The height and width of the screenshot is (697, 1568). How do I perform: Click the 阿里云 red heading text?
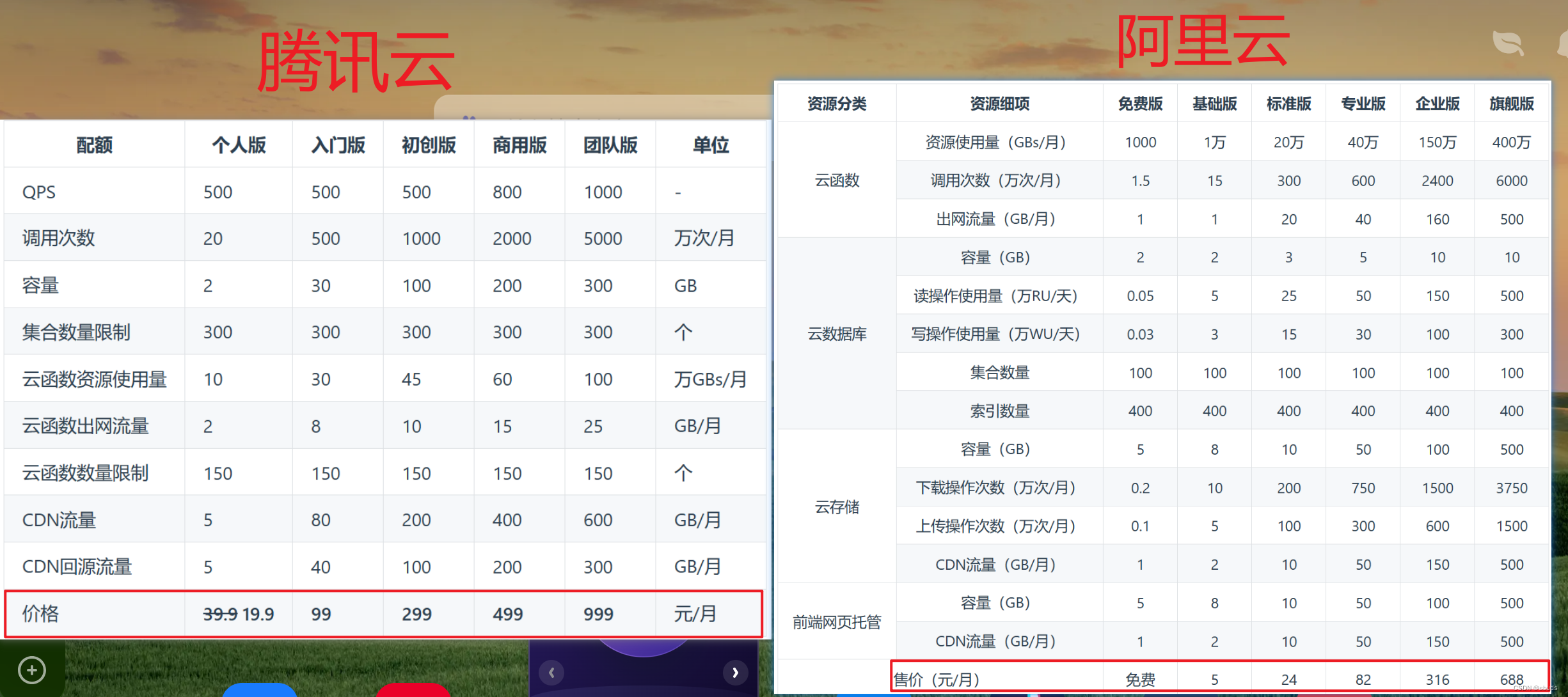(x=1202, y=42)
